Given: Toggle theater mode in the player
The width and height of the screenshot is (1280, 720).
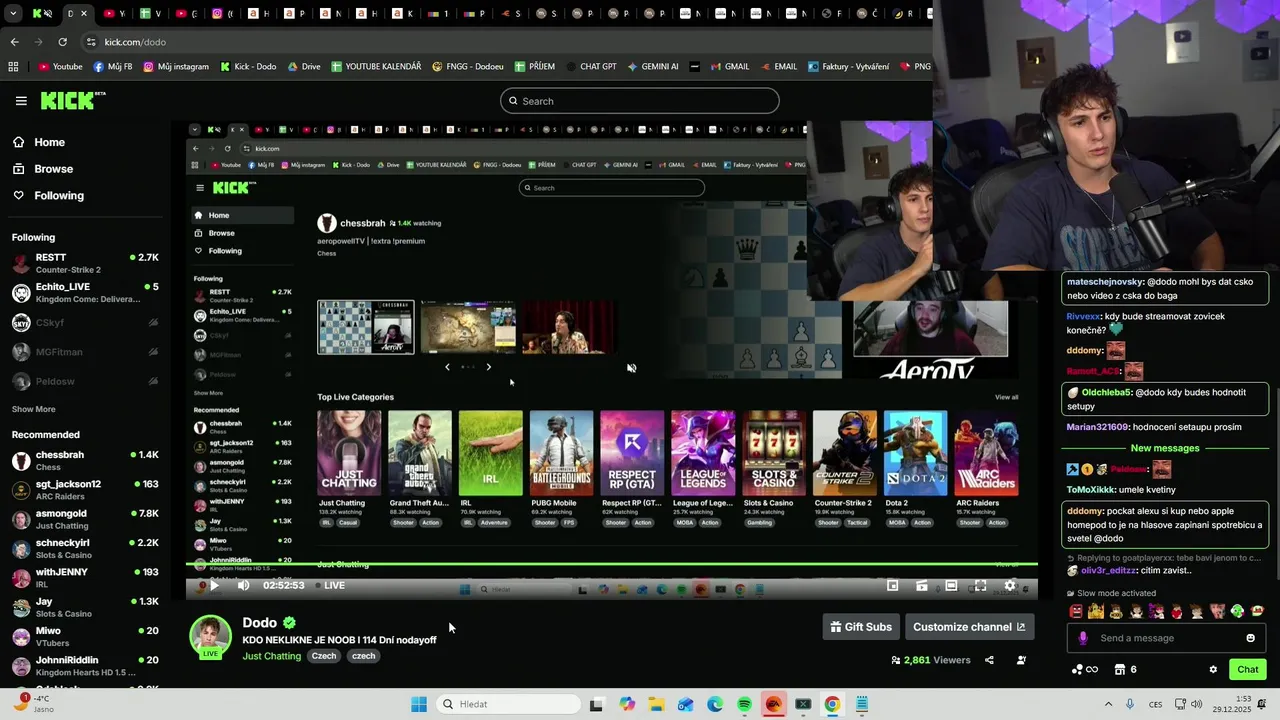Looking at the screenshot, I should click(x=951, y=586).
